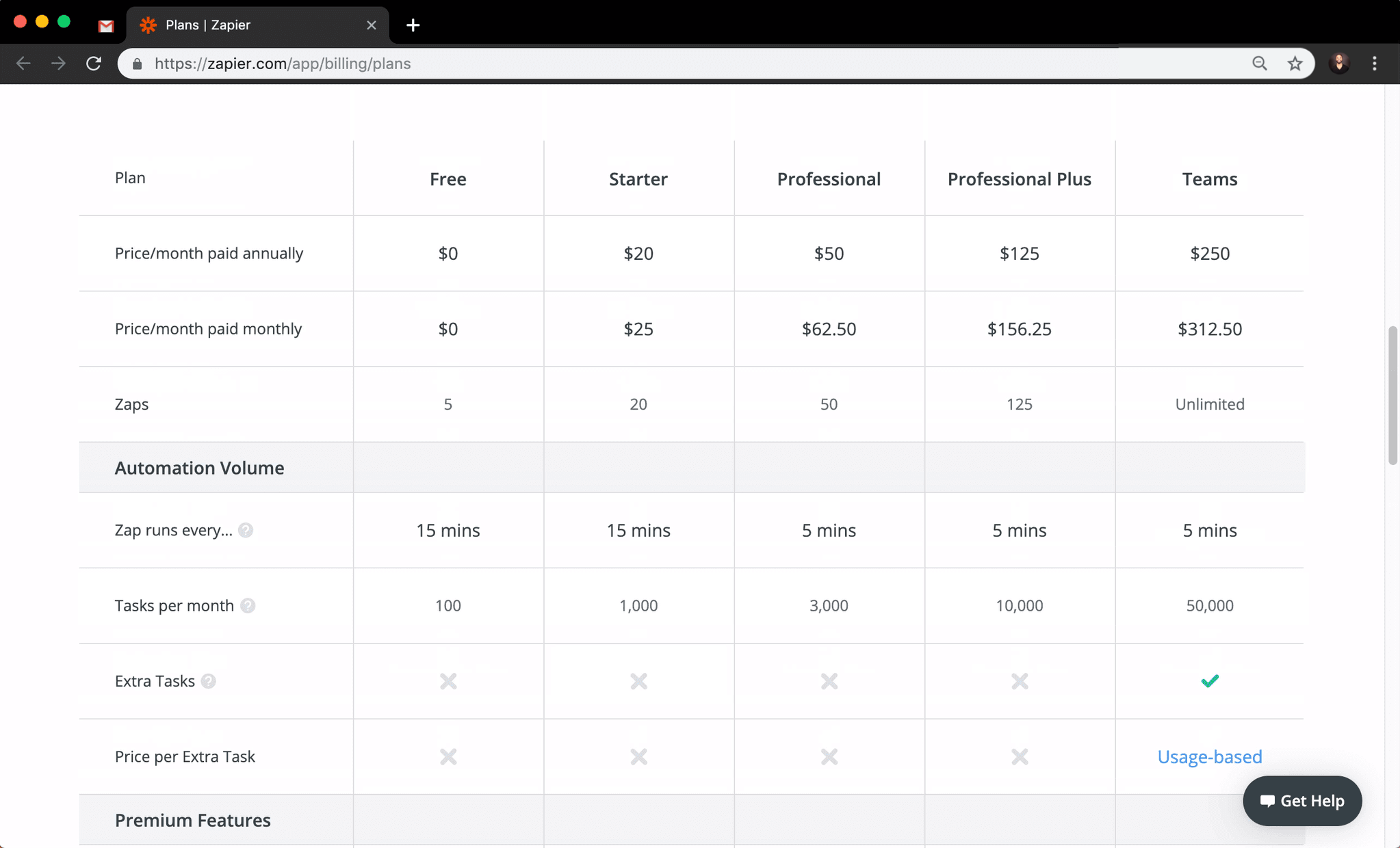Click the browser reload icon
The image size is (1400, 848).
[94, 64]
